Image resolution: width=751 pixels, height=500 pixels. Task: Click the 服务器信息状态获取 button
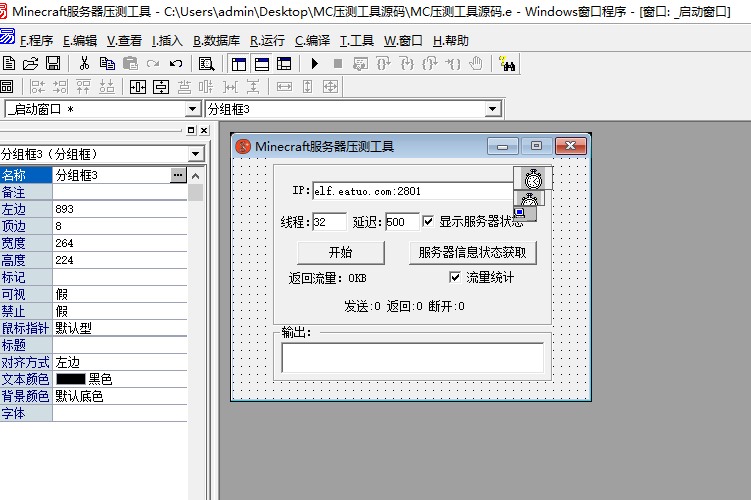[x=472, y=252]
